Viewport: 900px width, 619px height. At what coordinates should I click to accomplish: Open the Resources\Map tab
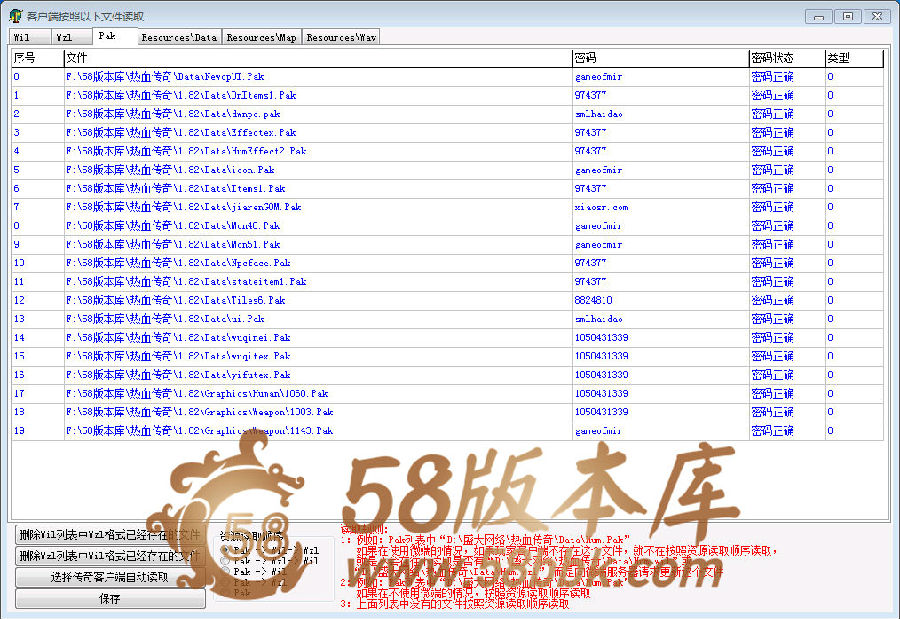pyautogui.click(x=261, y=37)
